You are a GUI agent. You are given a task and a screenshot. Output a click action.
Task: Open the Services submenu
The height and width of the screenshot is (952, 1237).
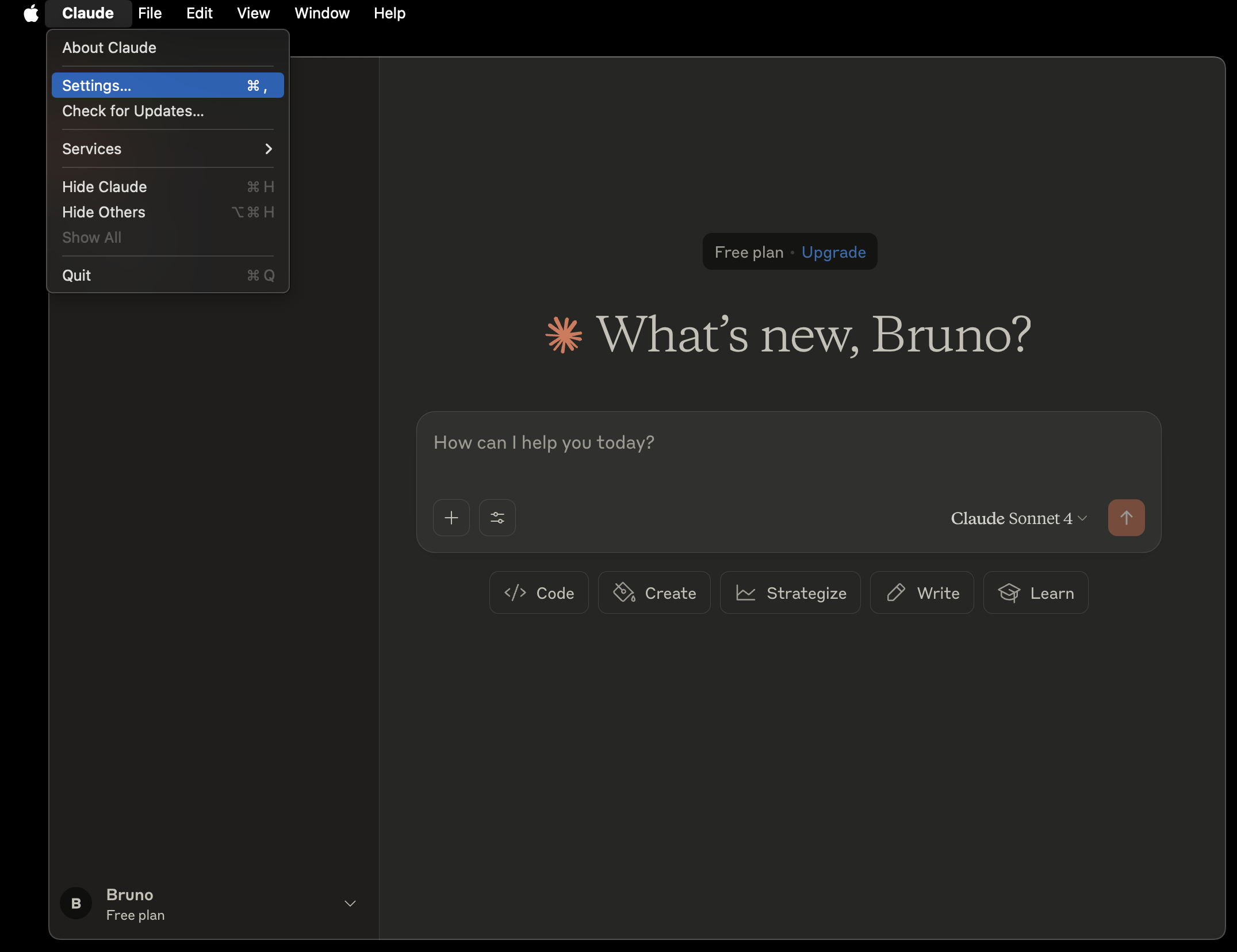(x=167, y=149)
